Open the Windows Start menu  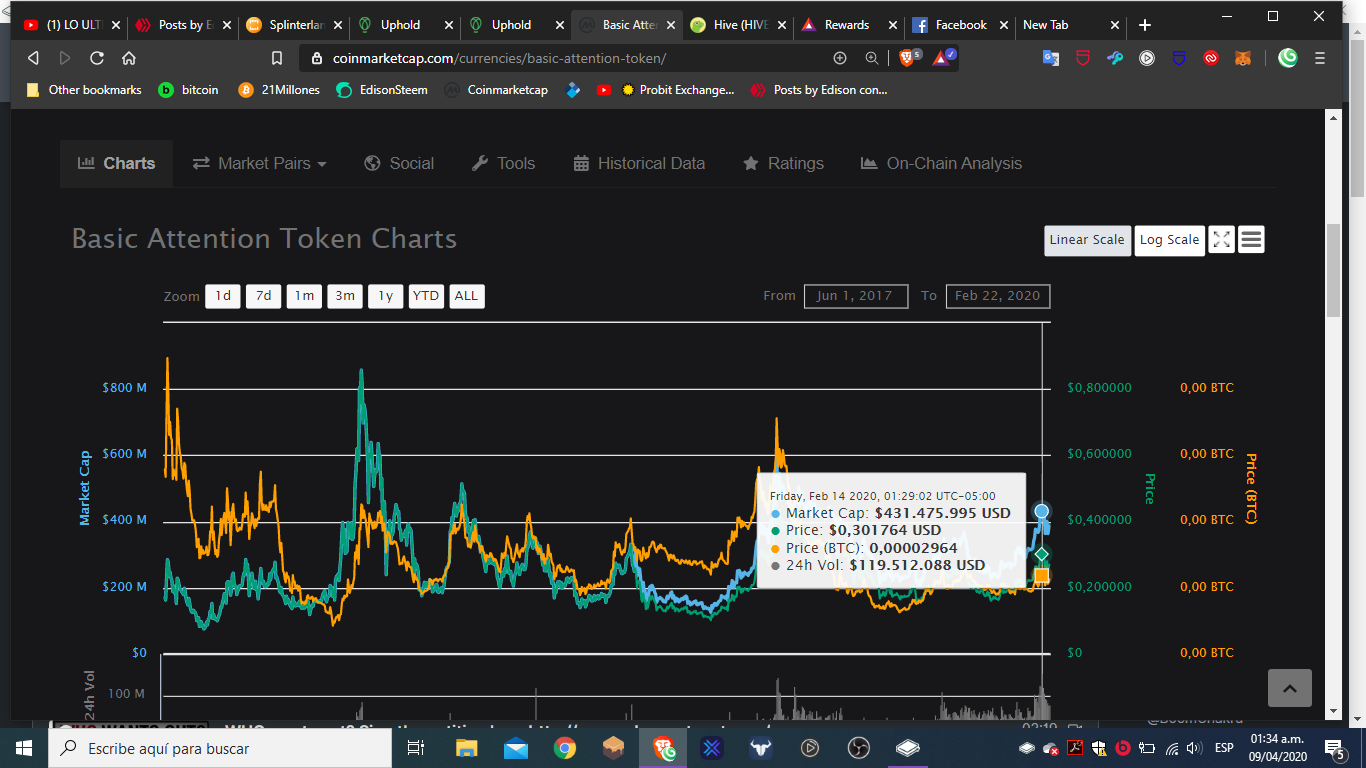click(x=23, y=748)
